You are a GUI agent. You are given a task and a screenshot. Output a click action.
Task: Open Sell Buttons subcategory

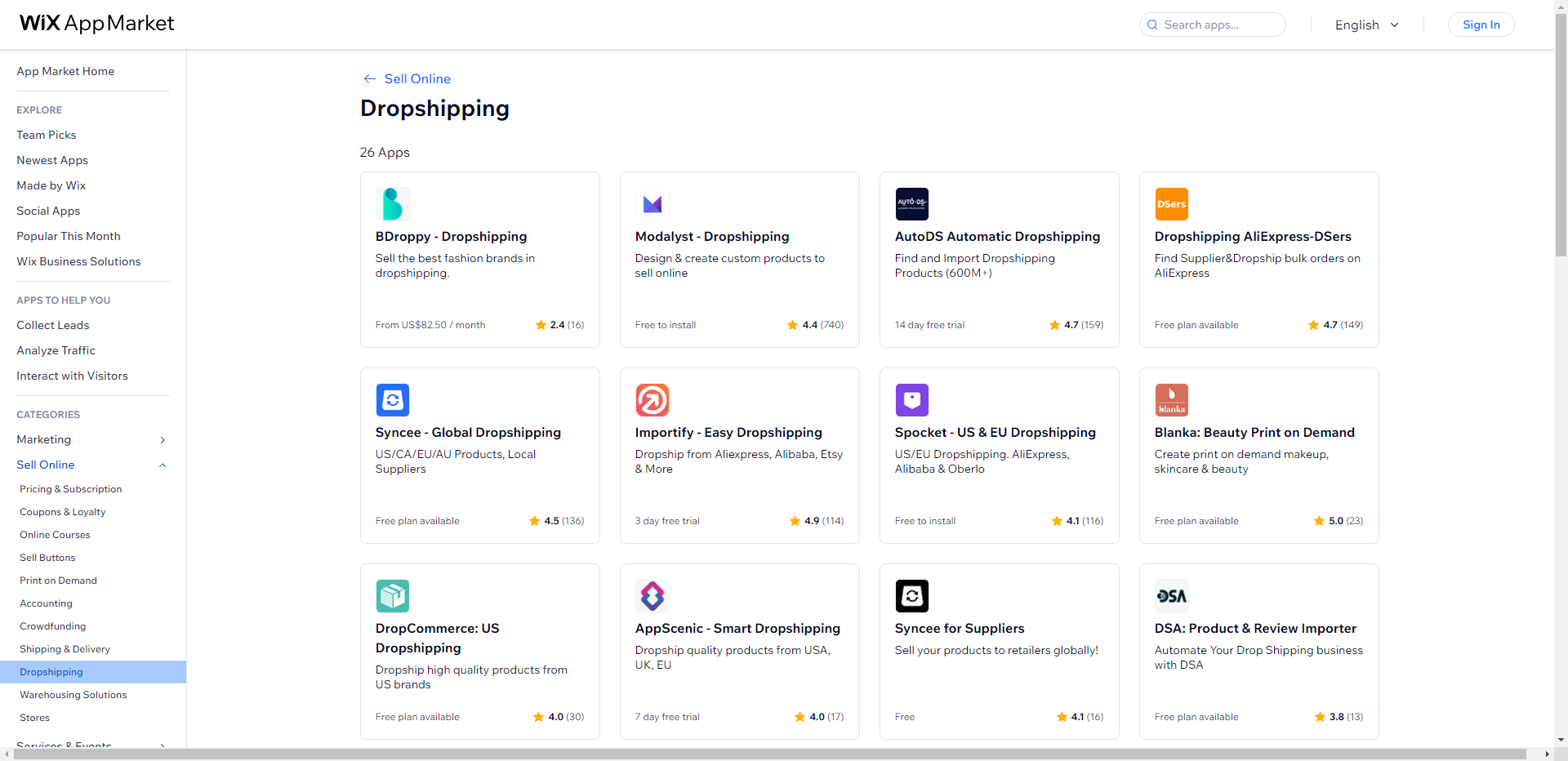tap(47, 558)
